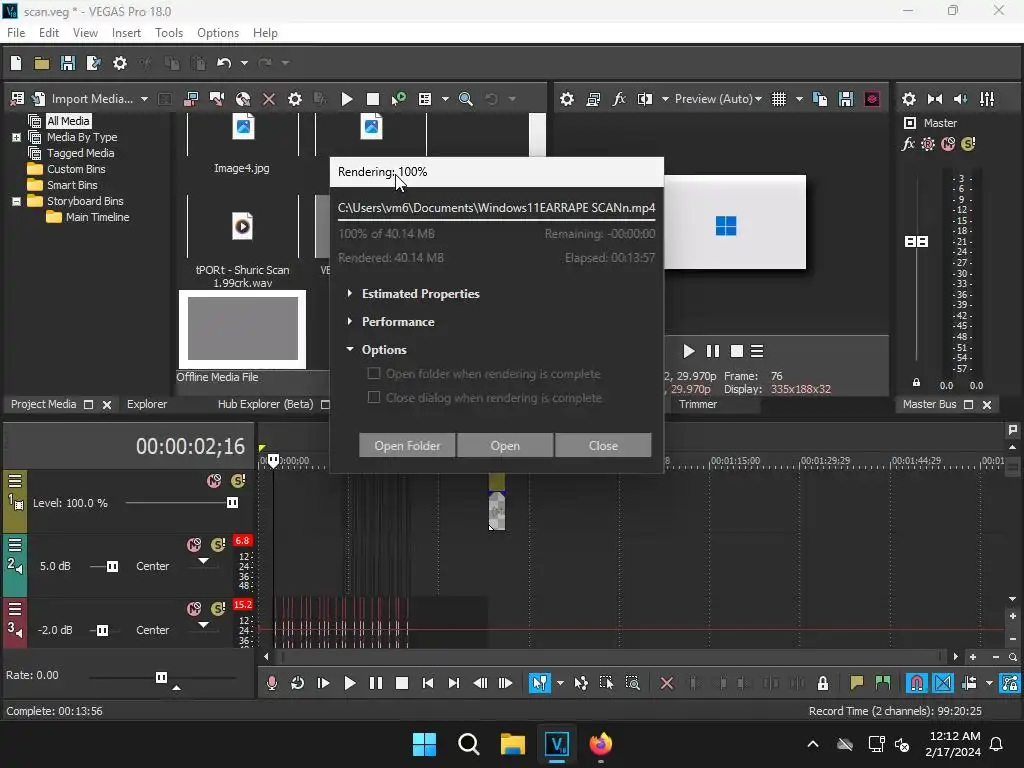
Task: Open the Options menu
Action: (x=217, y=33)
